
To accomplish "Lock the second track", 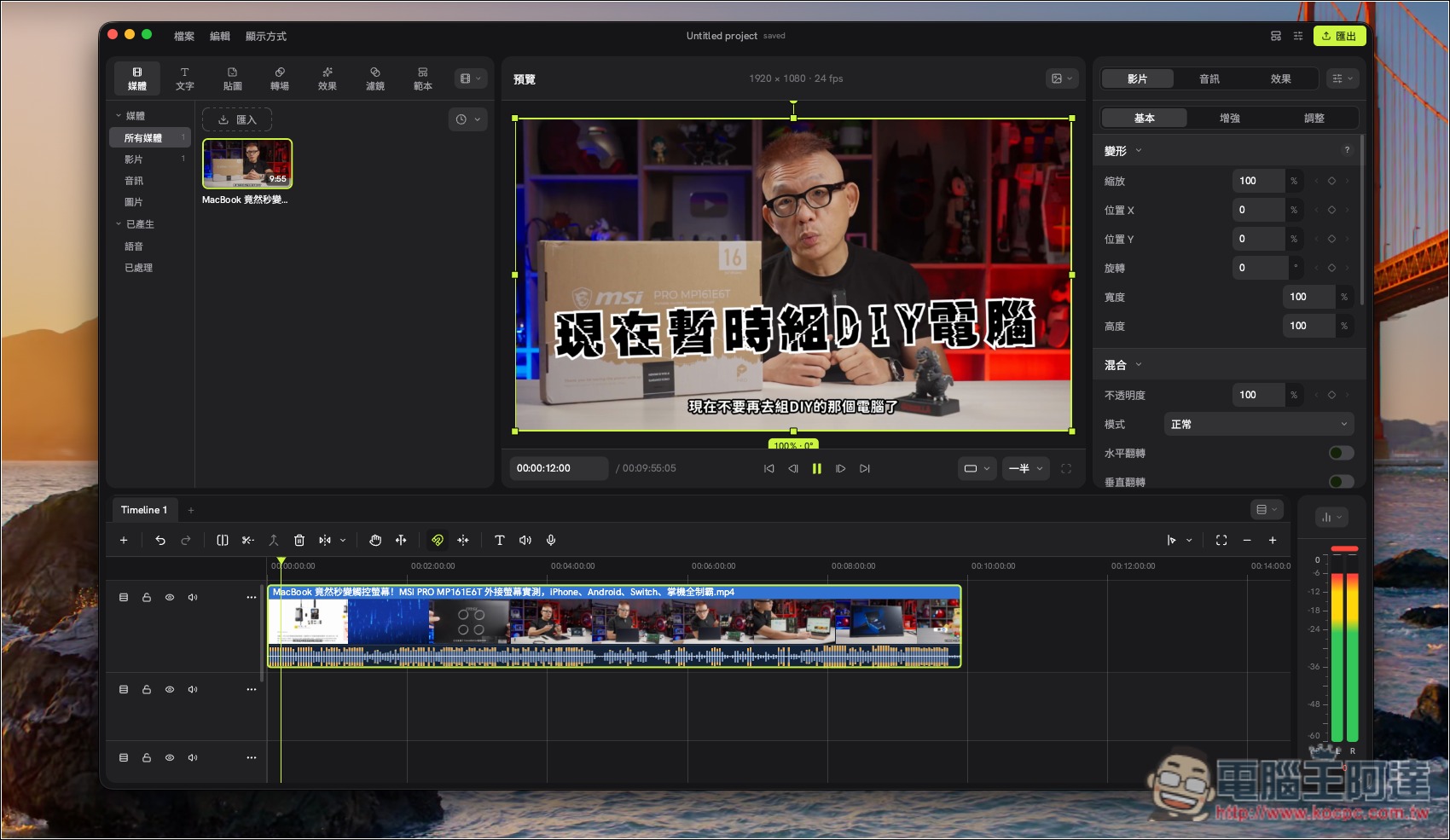I will point(147,689).
